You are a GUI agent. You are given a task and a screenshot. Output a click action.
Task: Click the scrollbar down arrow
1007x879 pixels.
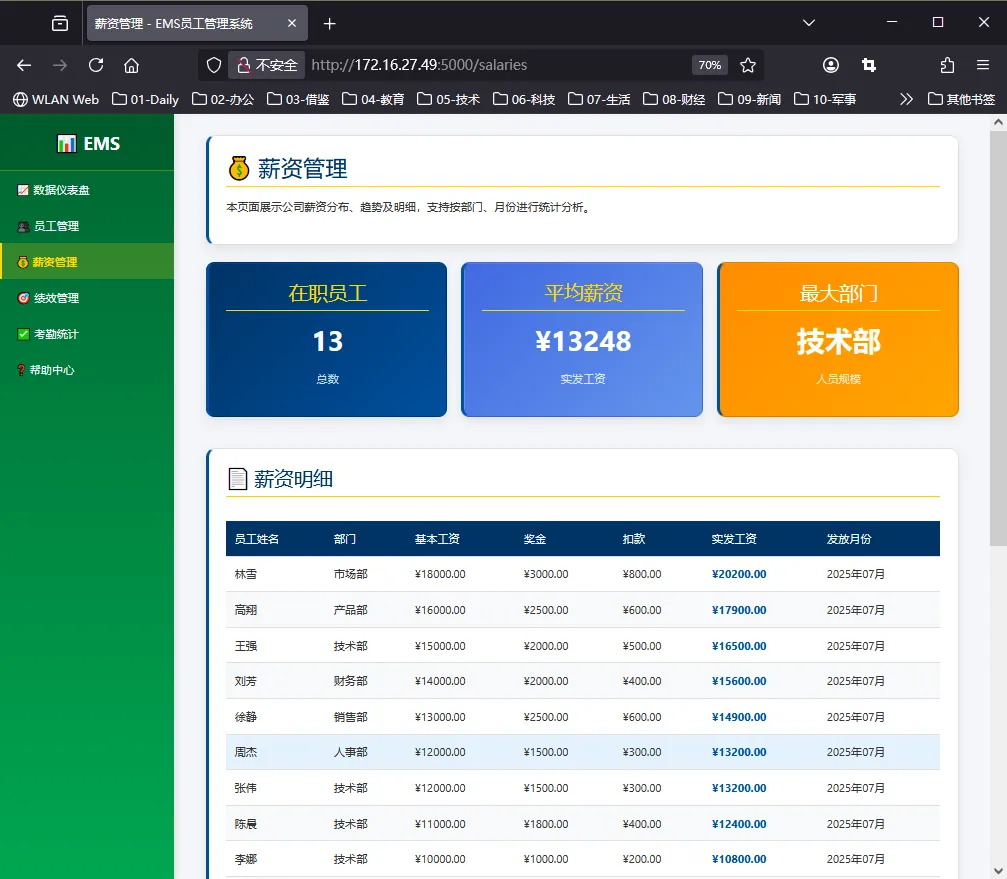coord(998,871)
